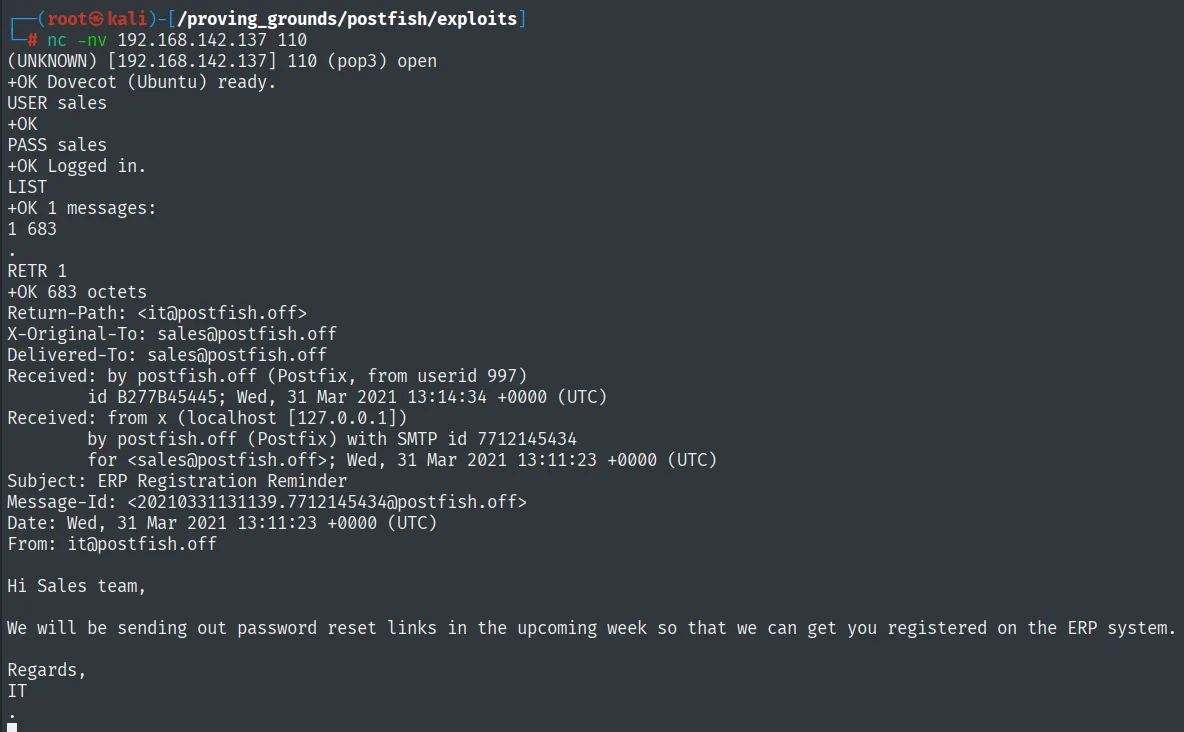The width and height of the screenshot is (1184, 732).
Task: Click the it@postfish.off Return-Path address
Action: pyautogui.click(x=222, y=313)
